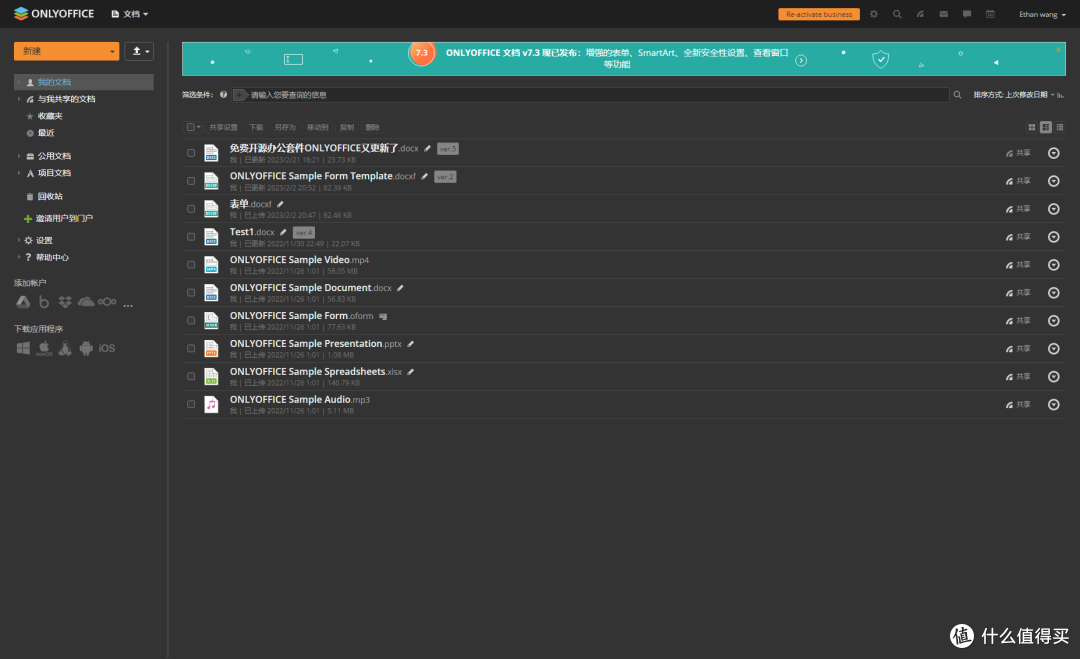Switch to normal list view
This screenshot has height=659, width=1080.
[1046, 127]
